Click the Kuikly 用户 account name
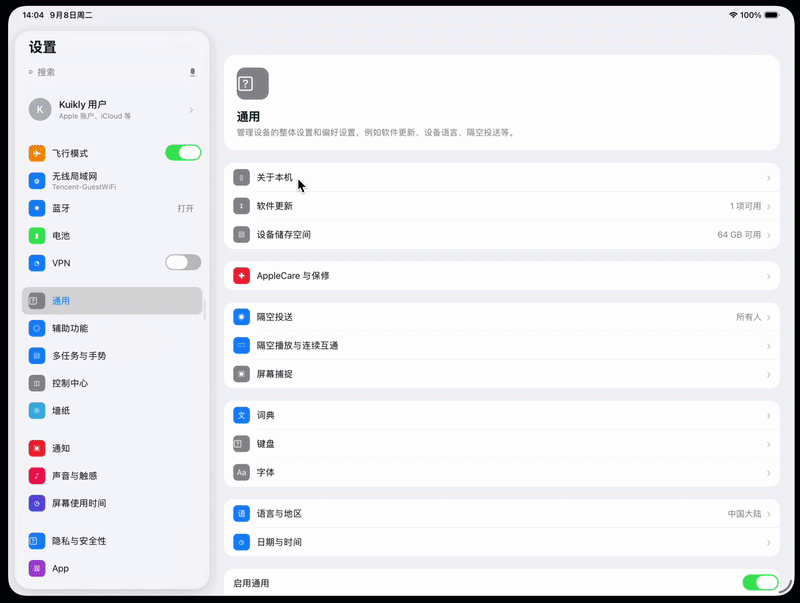The image size is (800, 603). tap(83, 105)
